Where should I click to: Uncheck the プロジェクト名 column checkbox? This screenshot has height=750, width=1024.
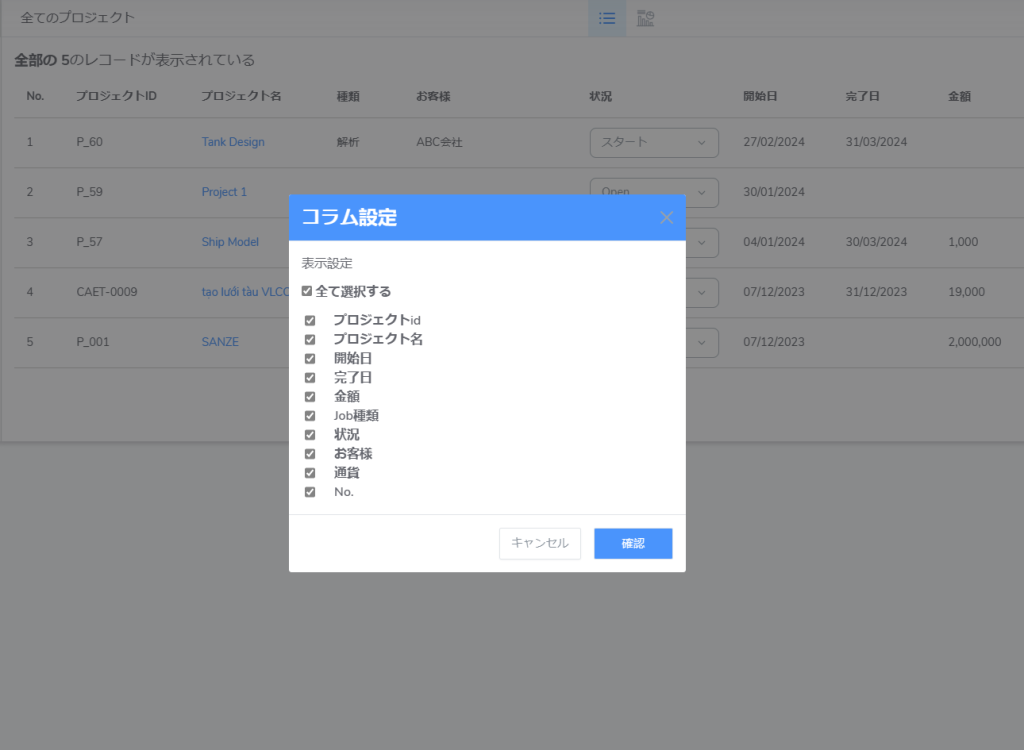click(x=310, y=339)
